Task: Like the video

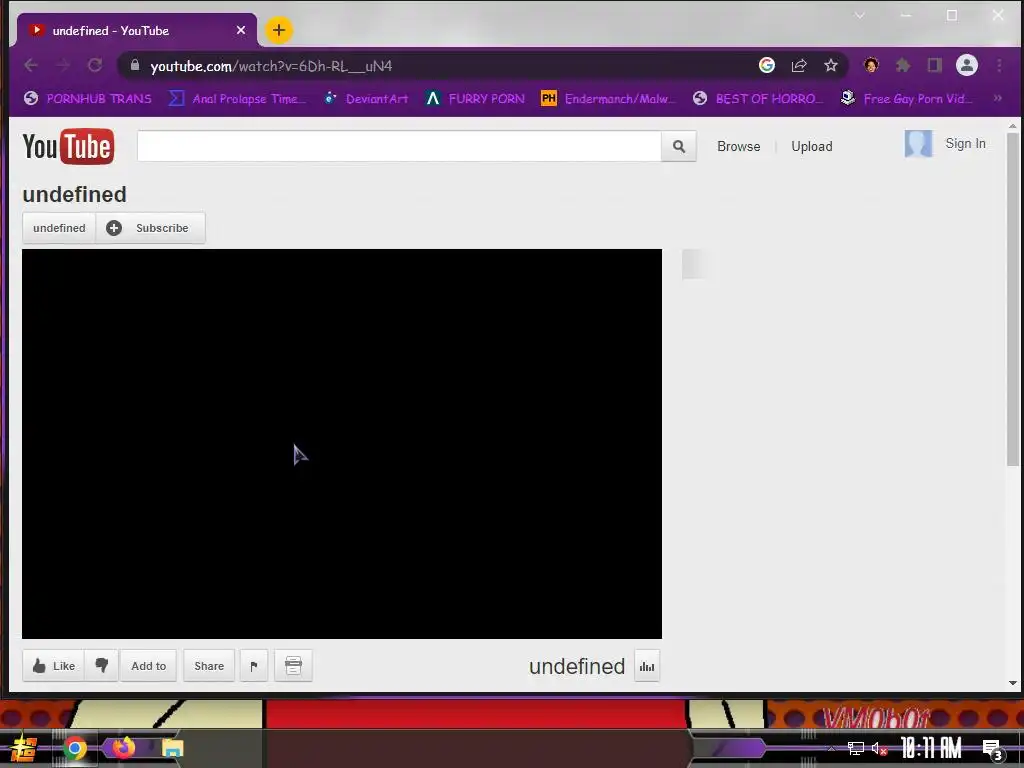Action: (x=54, y=665)
